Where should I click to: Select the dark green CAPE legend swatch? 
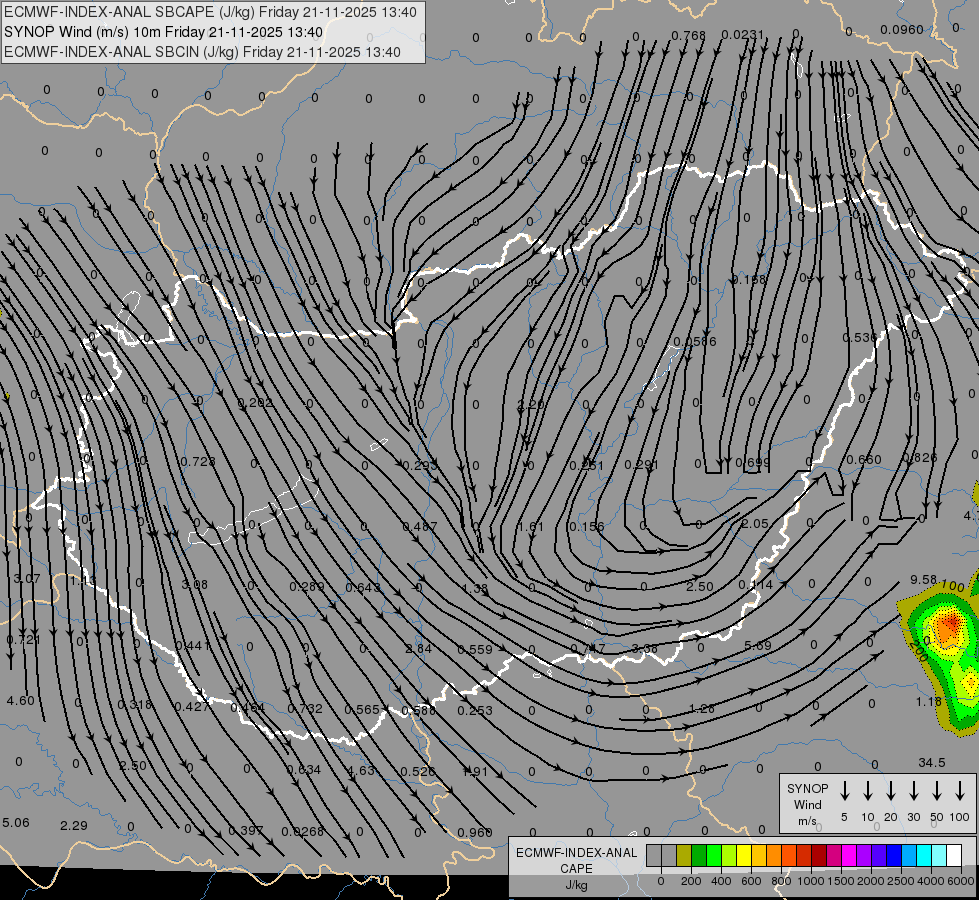pos(699,856)
